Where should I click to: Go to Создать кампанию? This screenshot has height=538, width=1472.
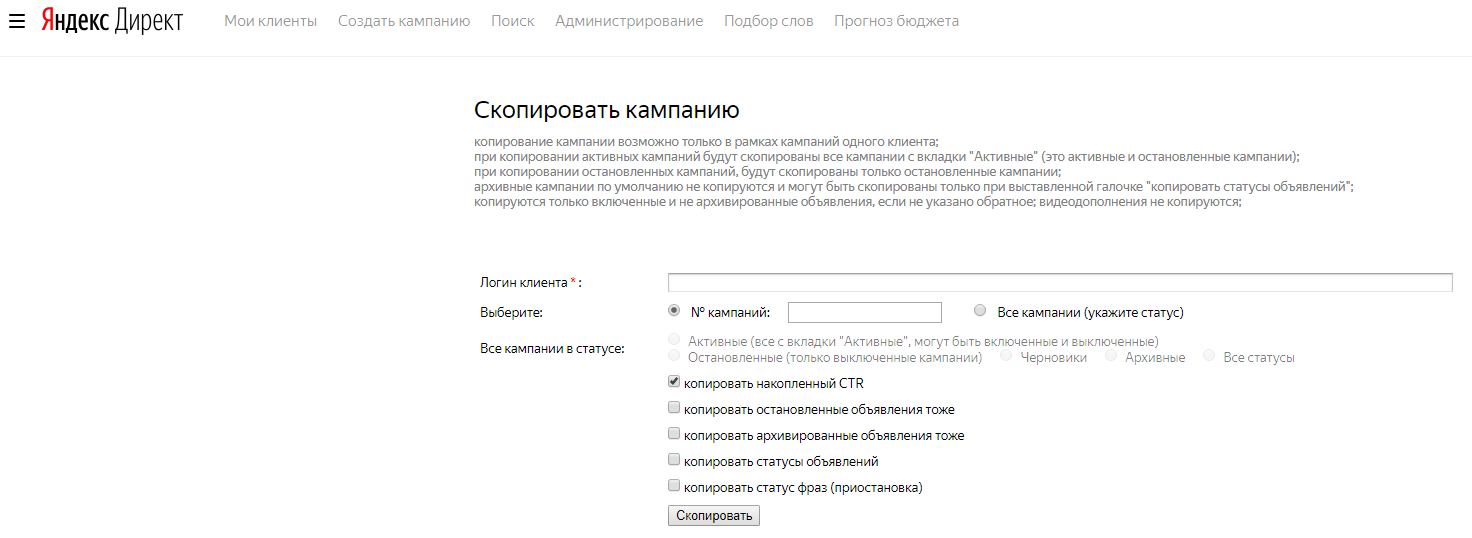point(404,21)
